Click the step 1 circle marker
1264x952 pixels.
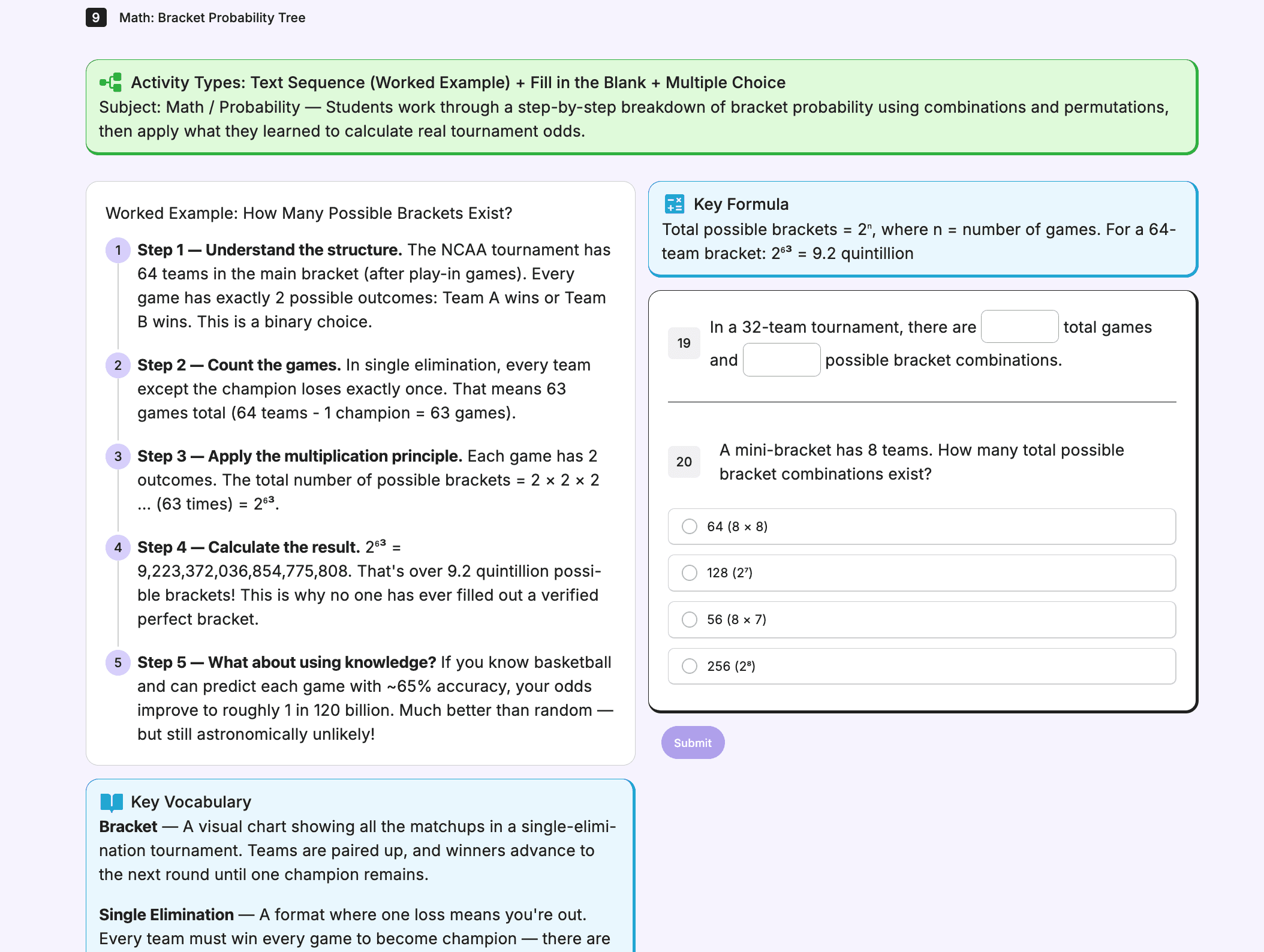point(118,250)
